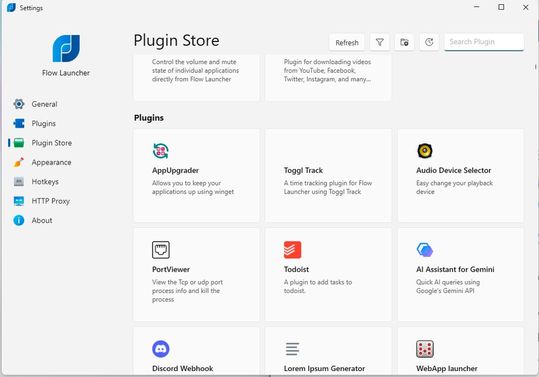Click the Discord Webhook title
This screenshot has height=377, width=539.
pyautogui.click(x=183, y=368)
